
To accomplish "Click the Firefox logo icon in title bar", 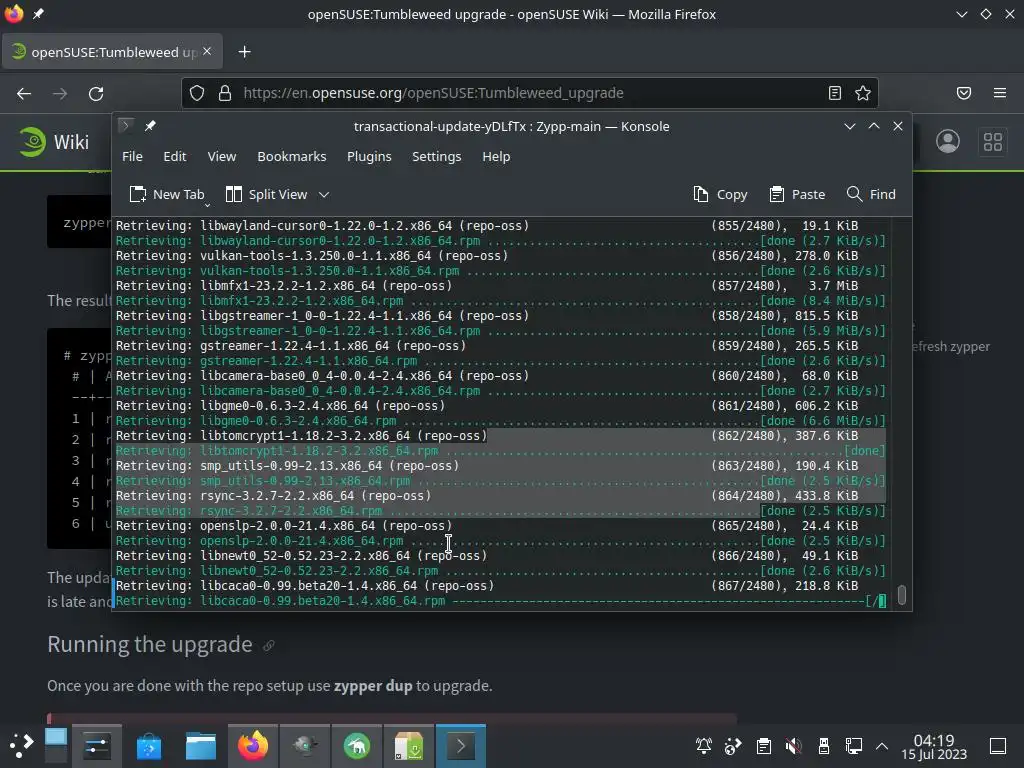I will pos(14,14).
